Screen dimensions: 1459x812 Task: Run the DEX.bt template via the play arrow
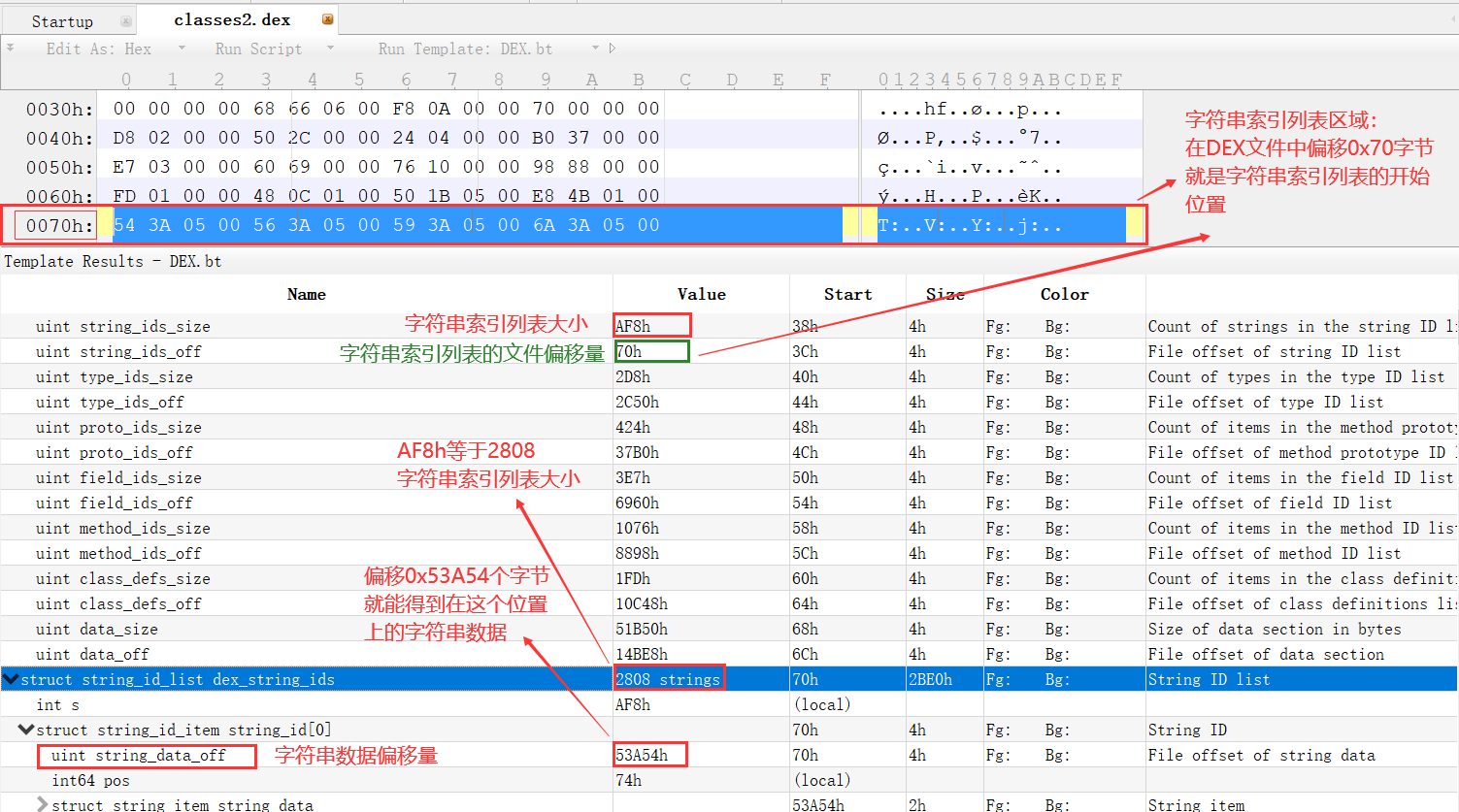[x=614, y=48]
